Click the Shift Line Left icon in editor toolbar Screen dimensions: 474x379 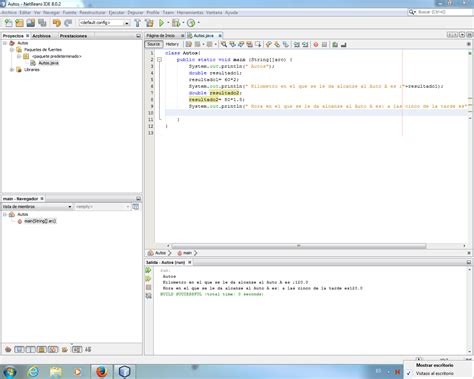tap(296, 44)
